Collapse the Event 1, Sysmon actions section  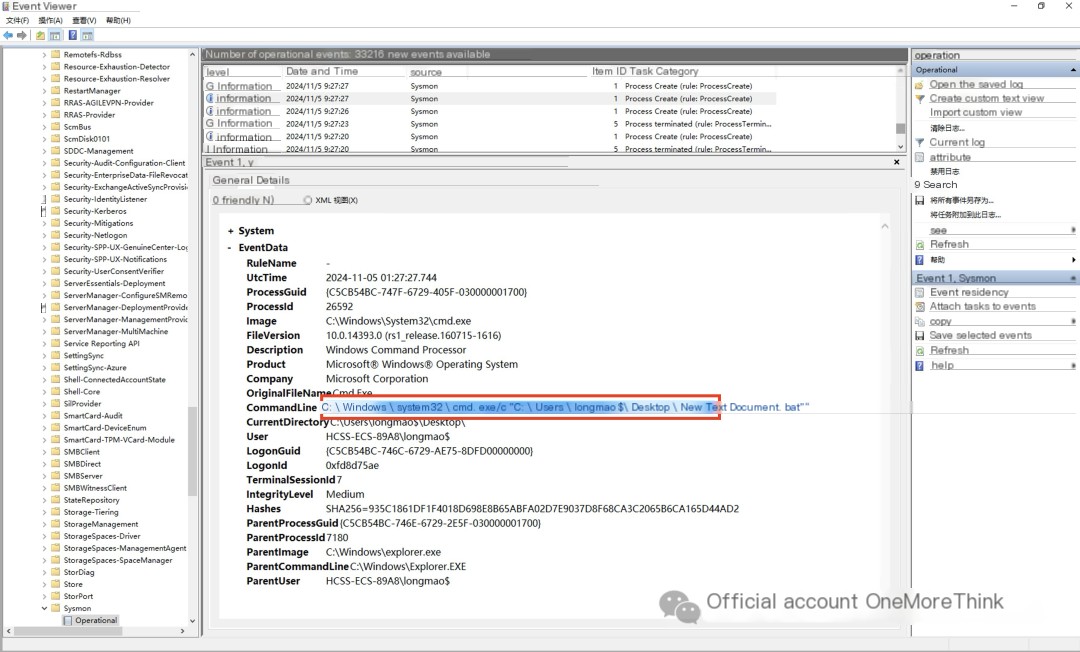pos(1072,278)
